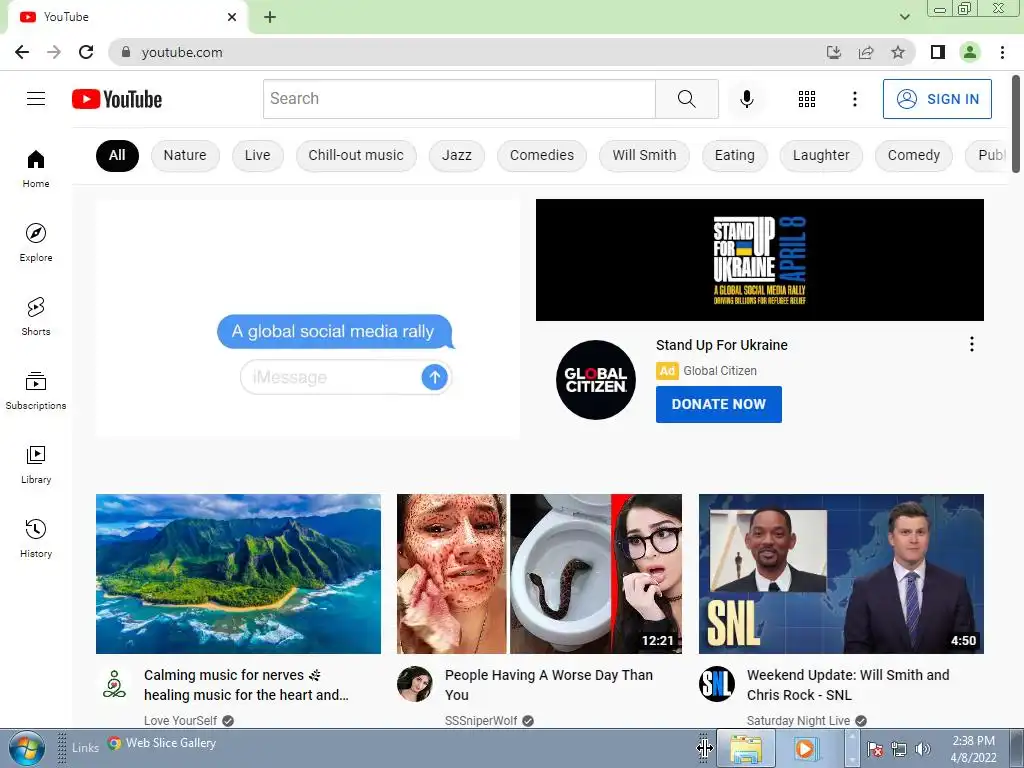Reload the page
Viewport: 1024px width, 768px height.
tap(86, 52)
